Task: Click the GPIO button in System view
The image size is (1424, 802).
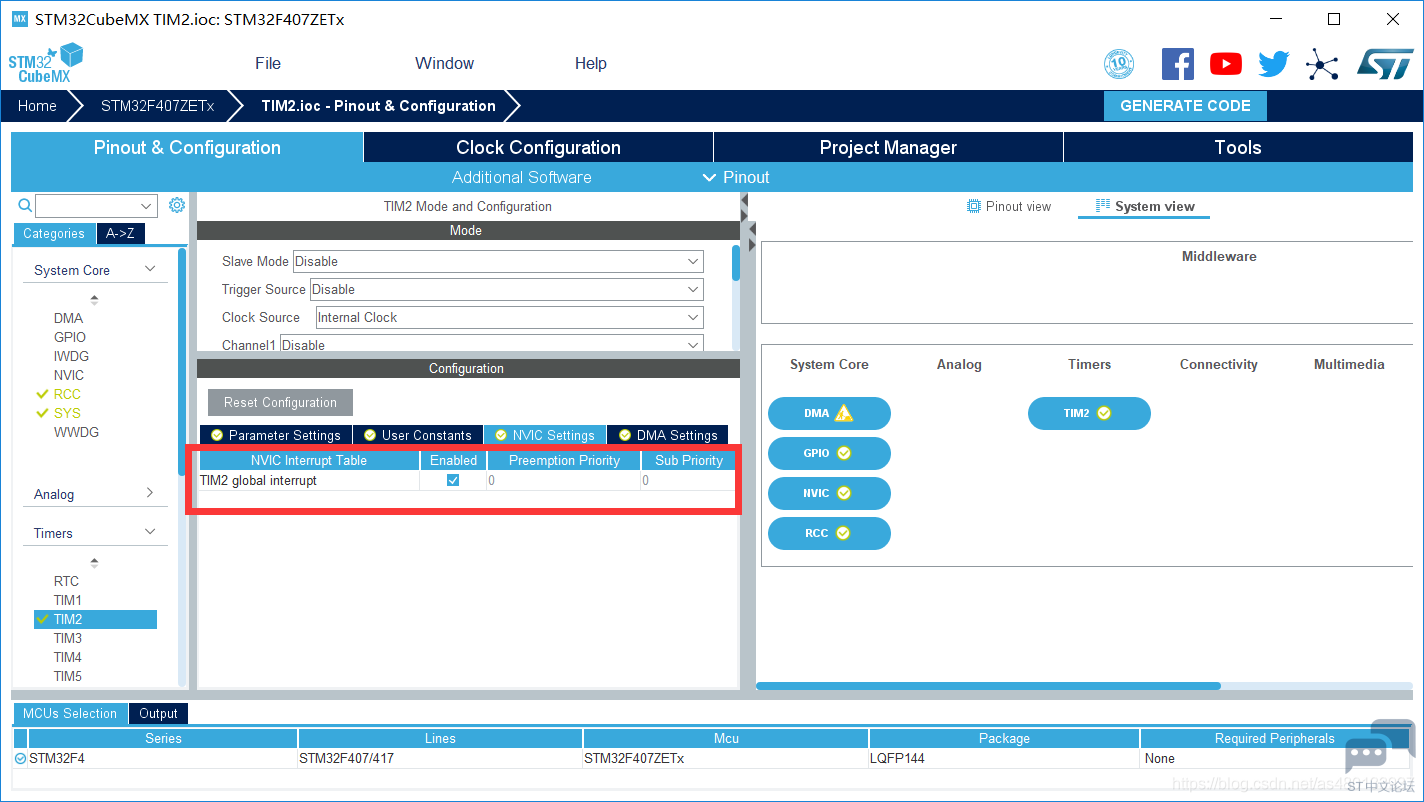Action: tap(829, 453)
